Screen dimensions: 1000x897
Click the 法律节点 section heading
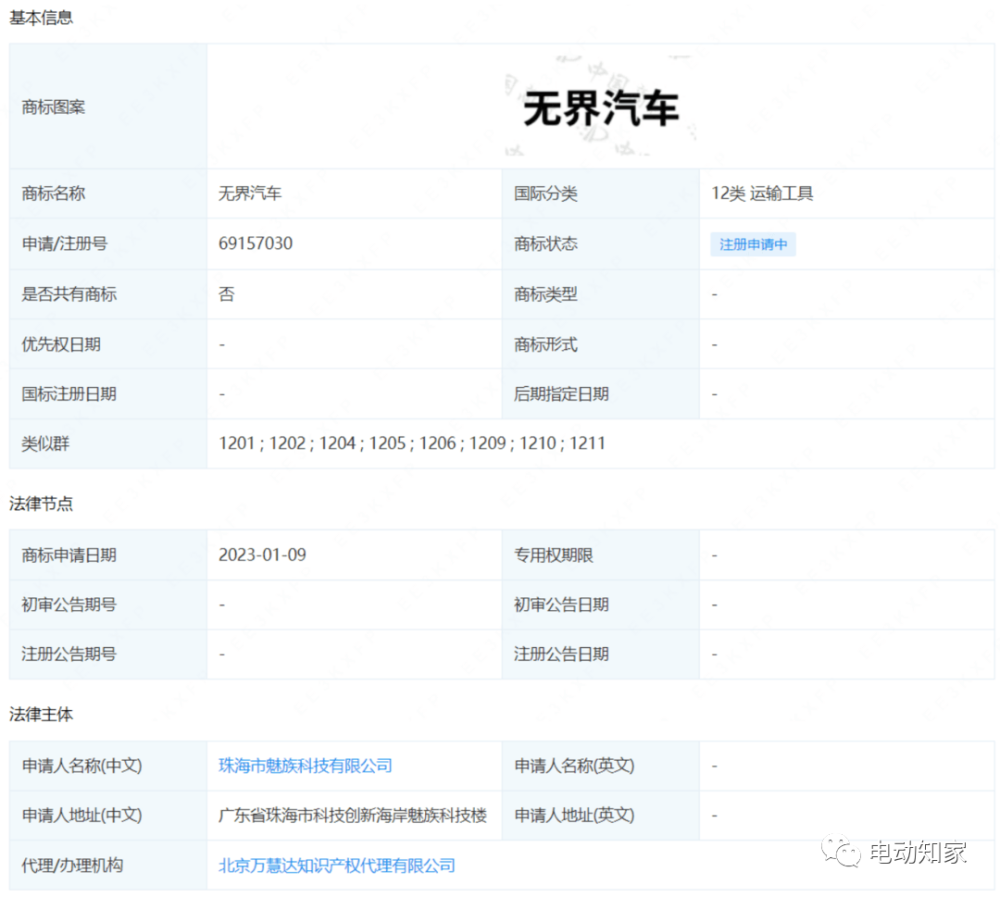point(41,503)
